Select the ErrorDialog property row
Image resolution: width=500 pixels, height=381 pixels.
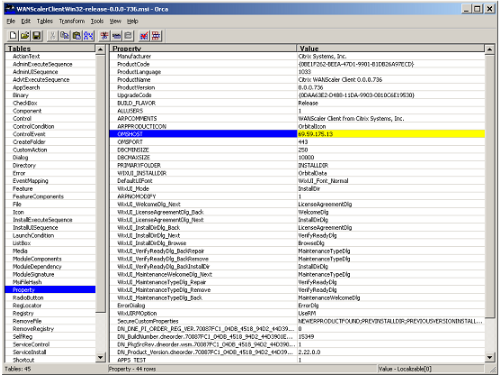pyautogui.click(x=297, y=305)
